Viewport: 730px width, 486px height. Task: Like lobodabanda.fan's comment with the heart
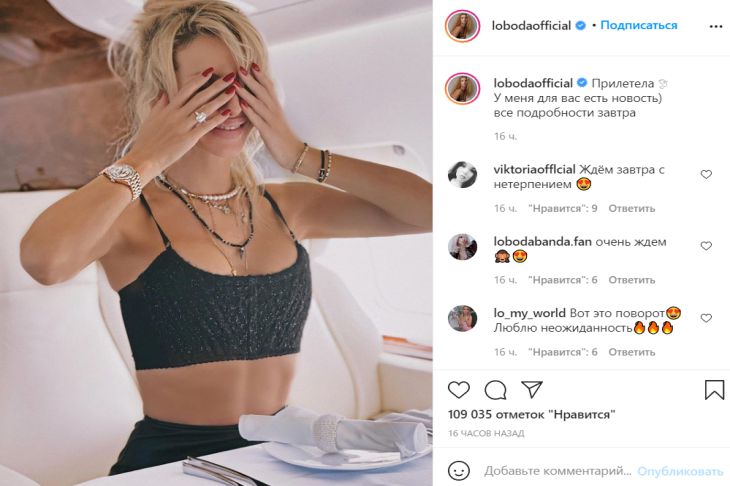(706, 246)
